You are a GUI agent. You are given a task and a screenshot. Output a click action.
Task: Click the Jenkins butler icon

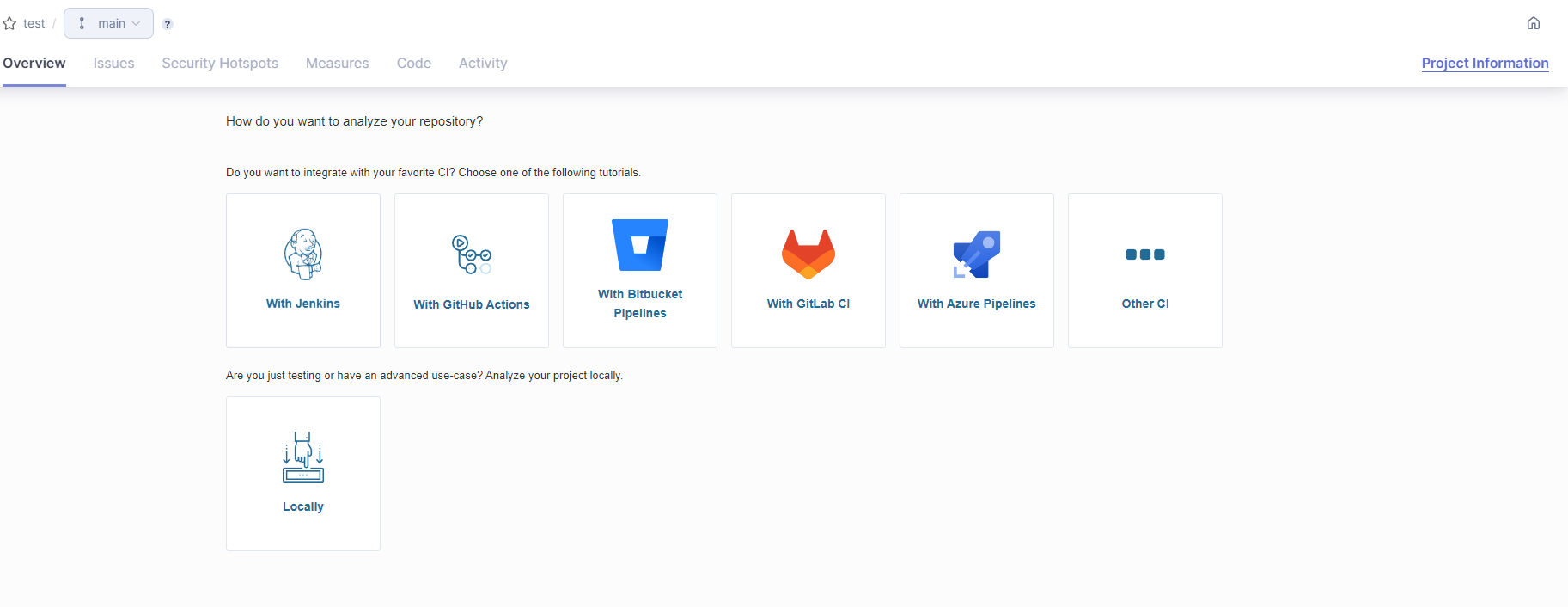tap(303, 254)
